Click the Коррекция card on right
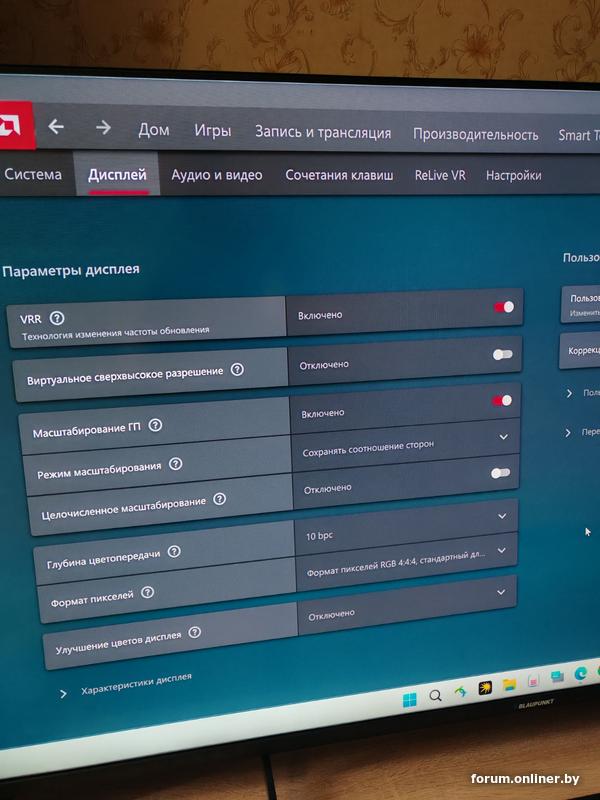Image resolution: width=600 pixels, height=800 pixels. pyautogui.click(x=580, y=351)
